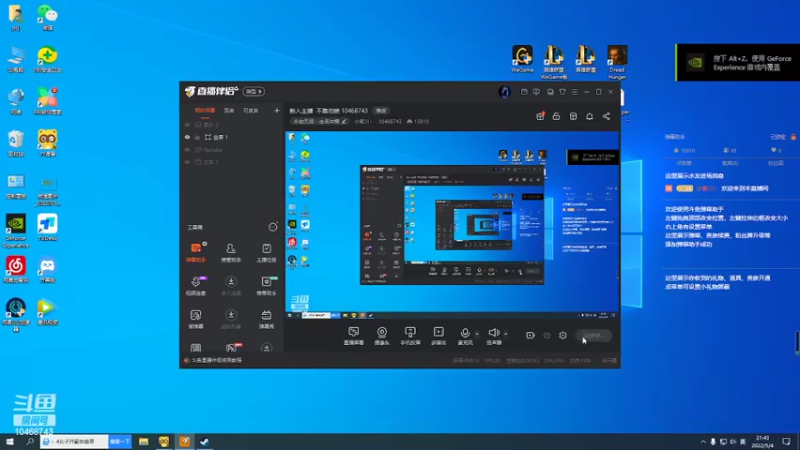The width and height of the screenshot is (800, 450).
Task: Toggle lock on the 全屏 1 source
Action: click(x=197, y=137)
